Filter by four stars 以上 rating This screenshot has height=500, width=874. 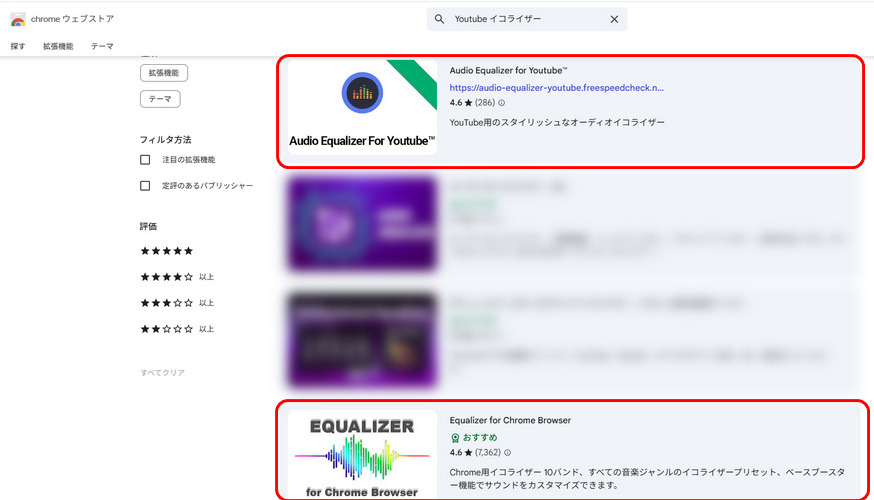(x=177, y=277)
